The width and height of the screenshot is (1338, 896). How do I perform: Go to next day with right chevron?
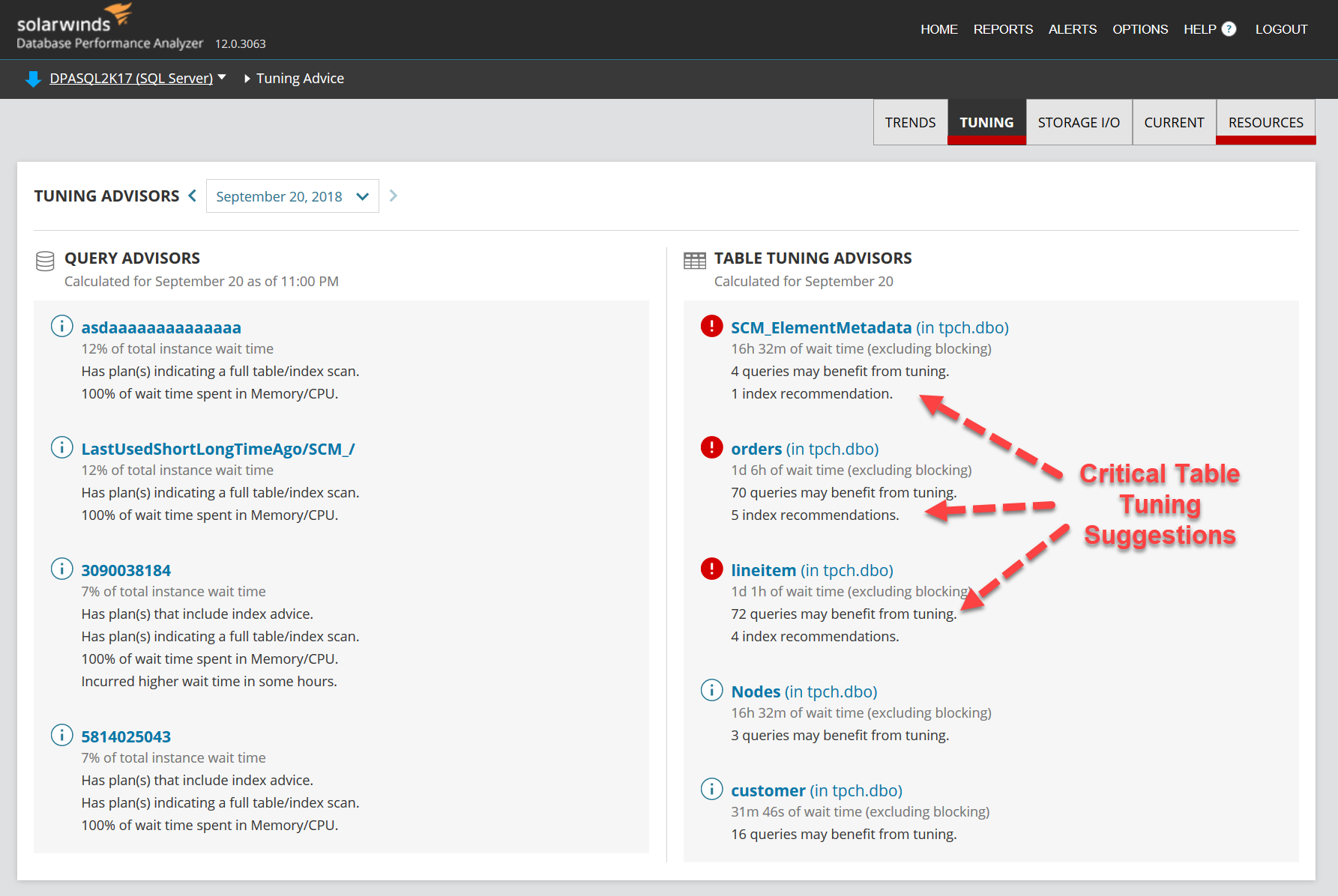(394, 196)
